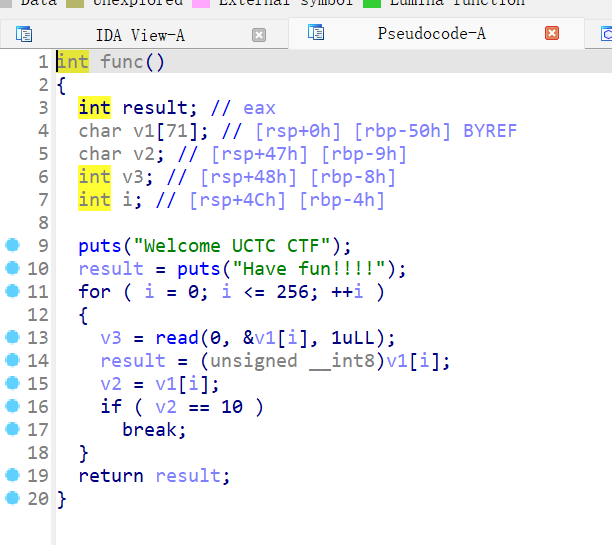Click the IDA View-A tab icon
Image resolution: width=612 pixels, height=545 pixels.
24,35
